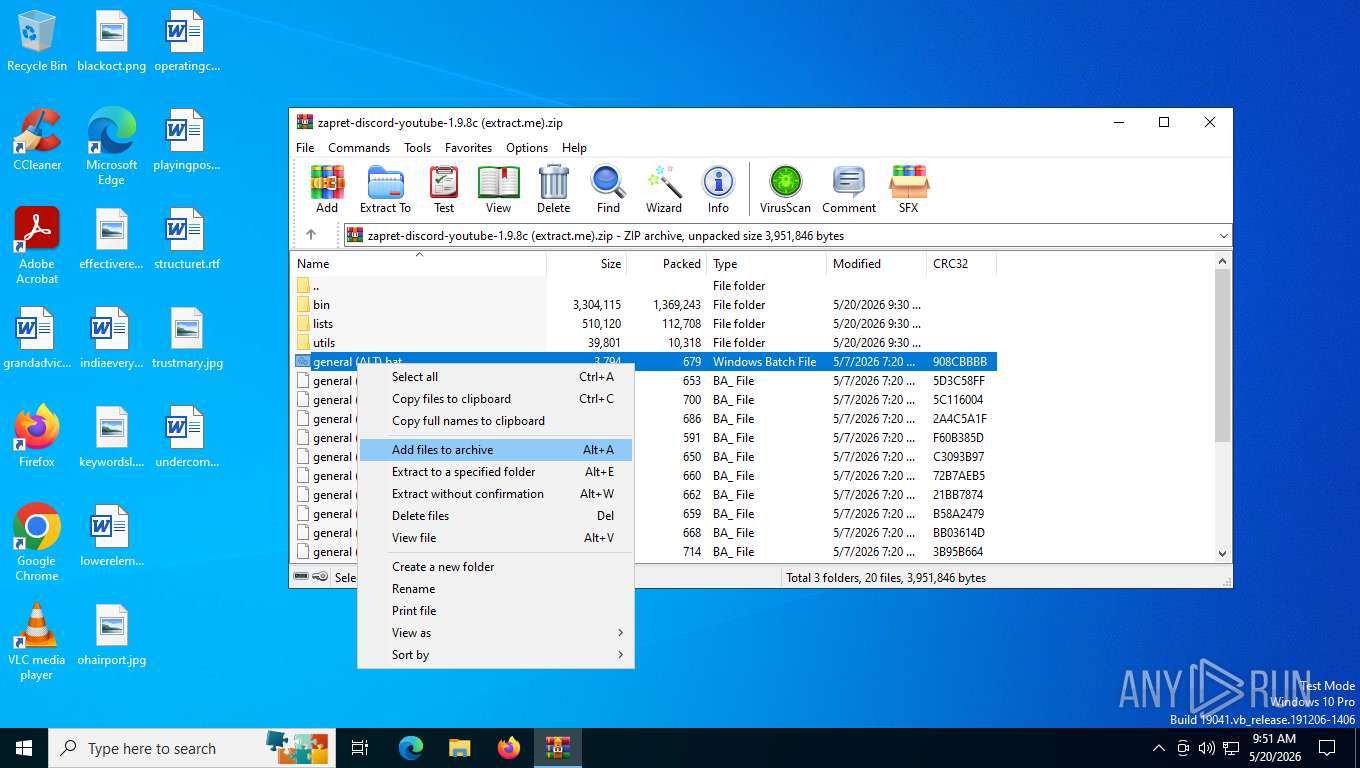Choose Copy files to clipboard
The height and width of the screenshot is (768, 1360).
tap(496, 399)
